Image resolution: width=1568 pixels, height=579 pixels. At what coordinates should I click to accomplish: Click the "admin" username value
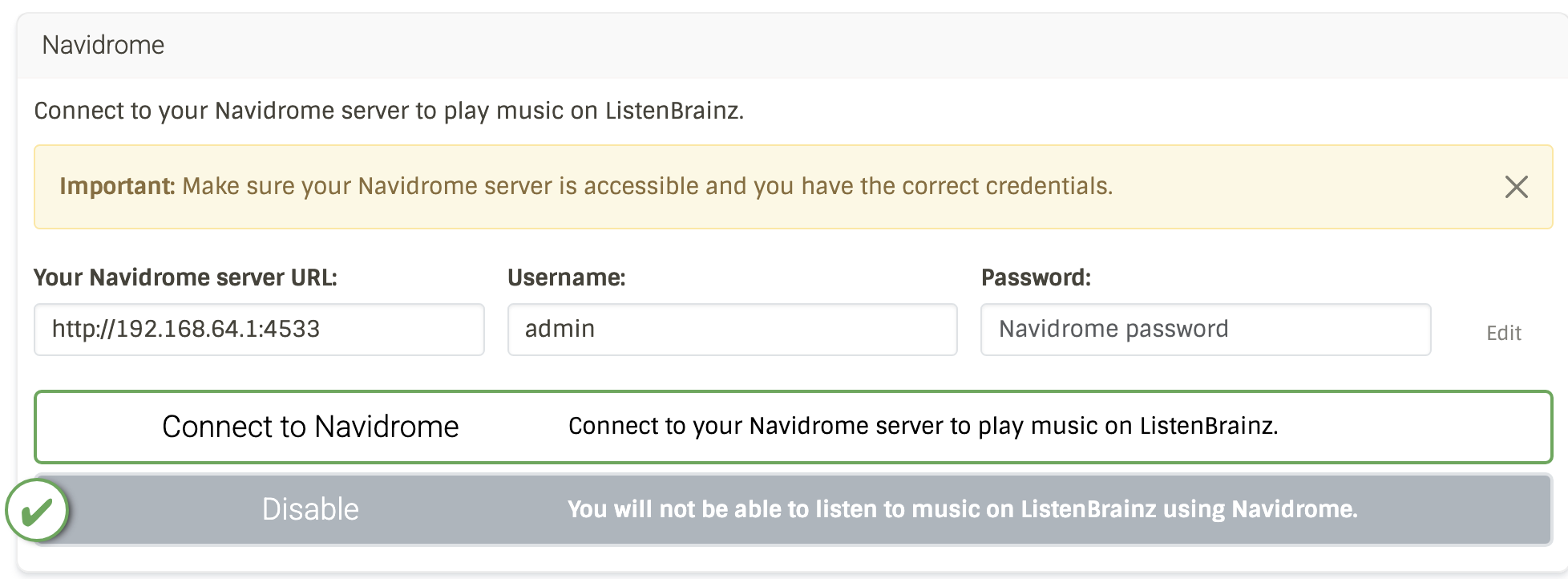pos(560,329)
